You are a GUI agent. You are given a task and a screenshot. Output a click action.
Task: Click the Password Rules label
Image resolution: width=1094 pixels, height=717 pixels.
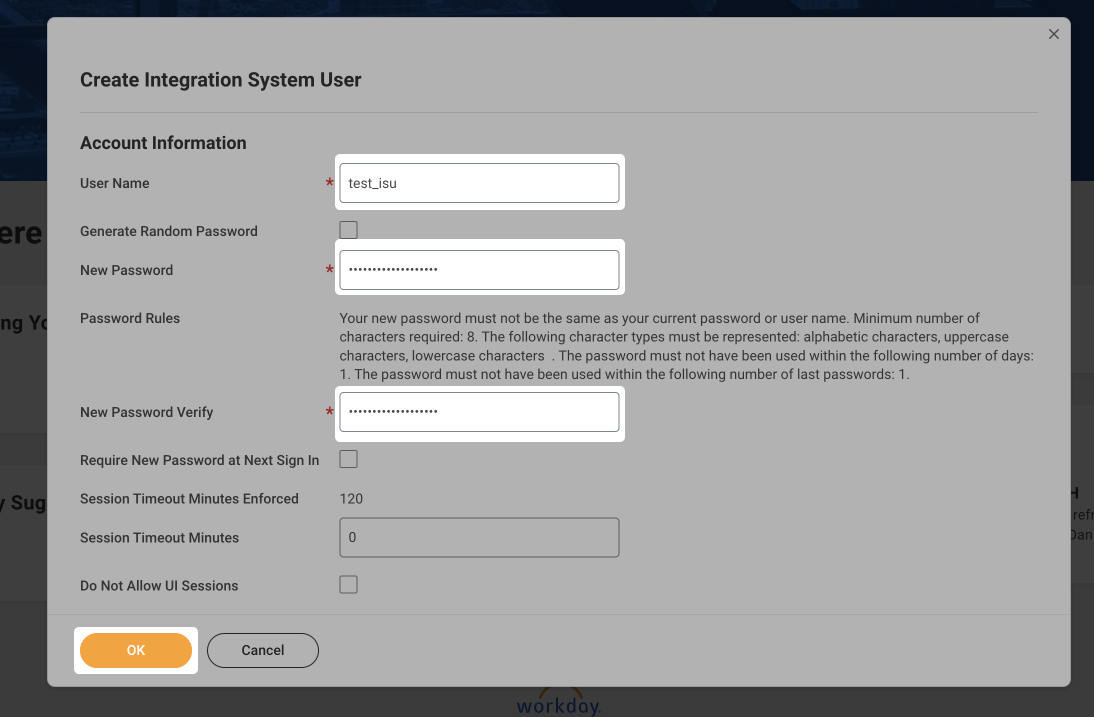130,318
